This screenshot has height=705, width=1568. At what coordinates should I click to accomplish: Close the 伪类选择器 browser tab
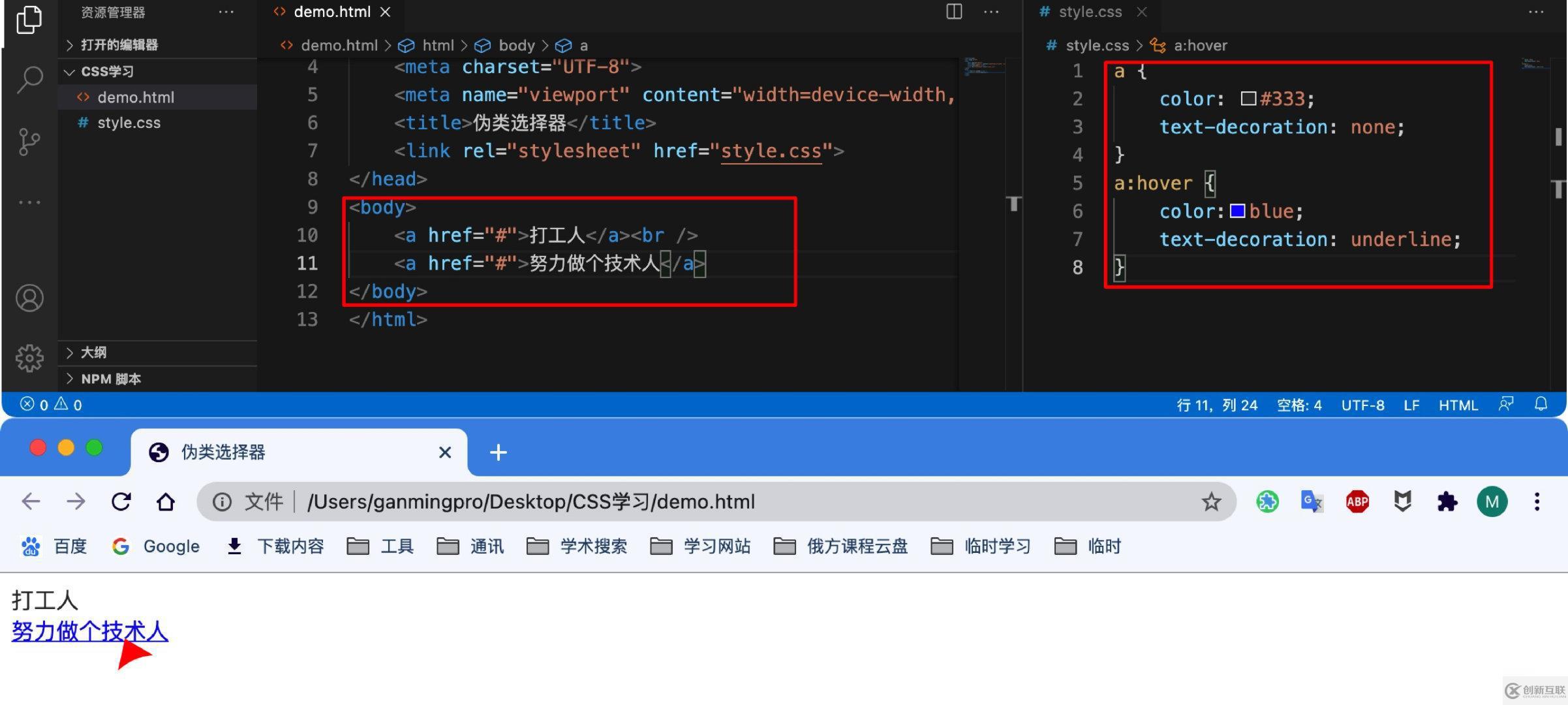(445, 452)
